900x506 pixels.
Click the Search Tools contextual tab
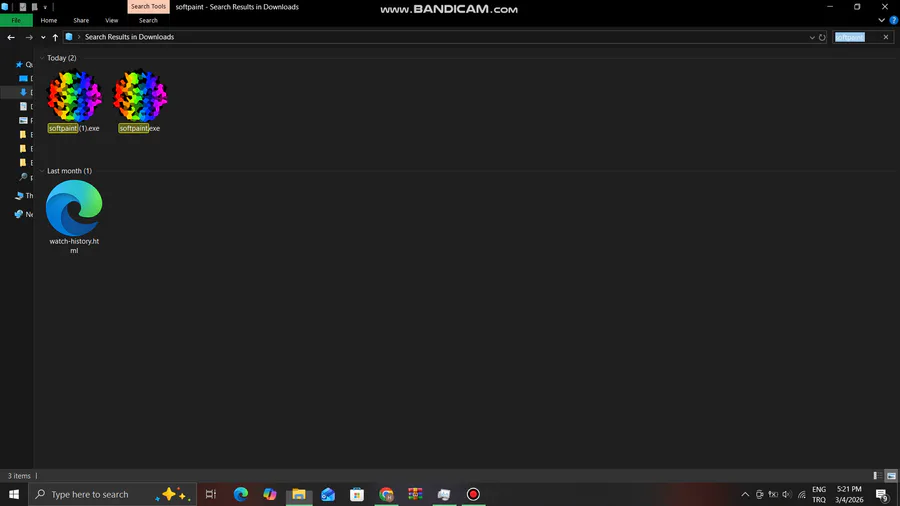click(x=148, y=7)
